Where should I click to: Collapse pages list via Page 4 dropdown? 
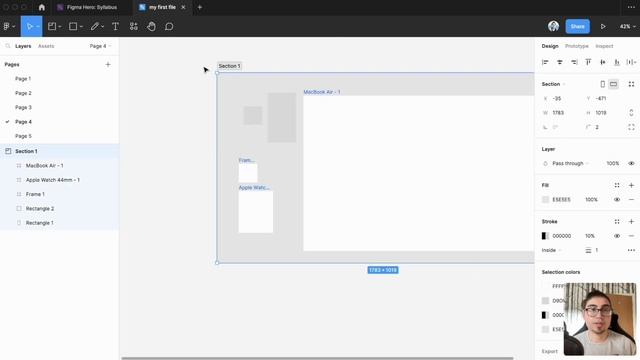click(100, 46)
